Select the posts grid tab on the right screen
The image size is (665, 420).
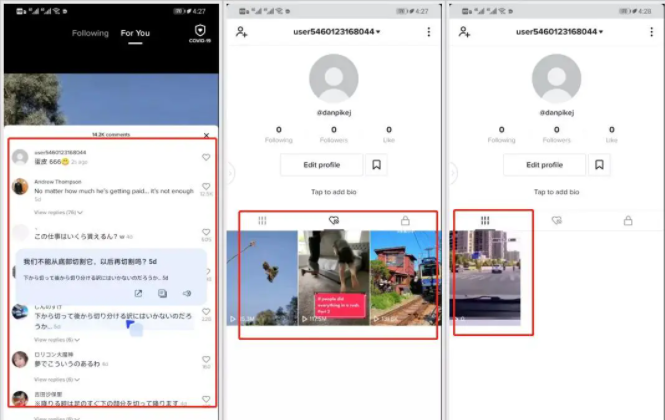tap(485, 221)
